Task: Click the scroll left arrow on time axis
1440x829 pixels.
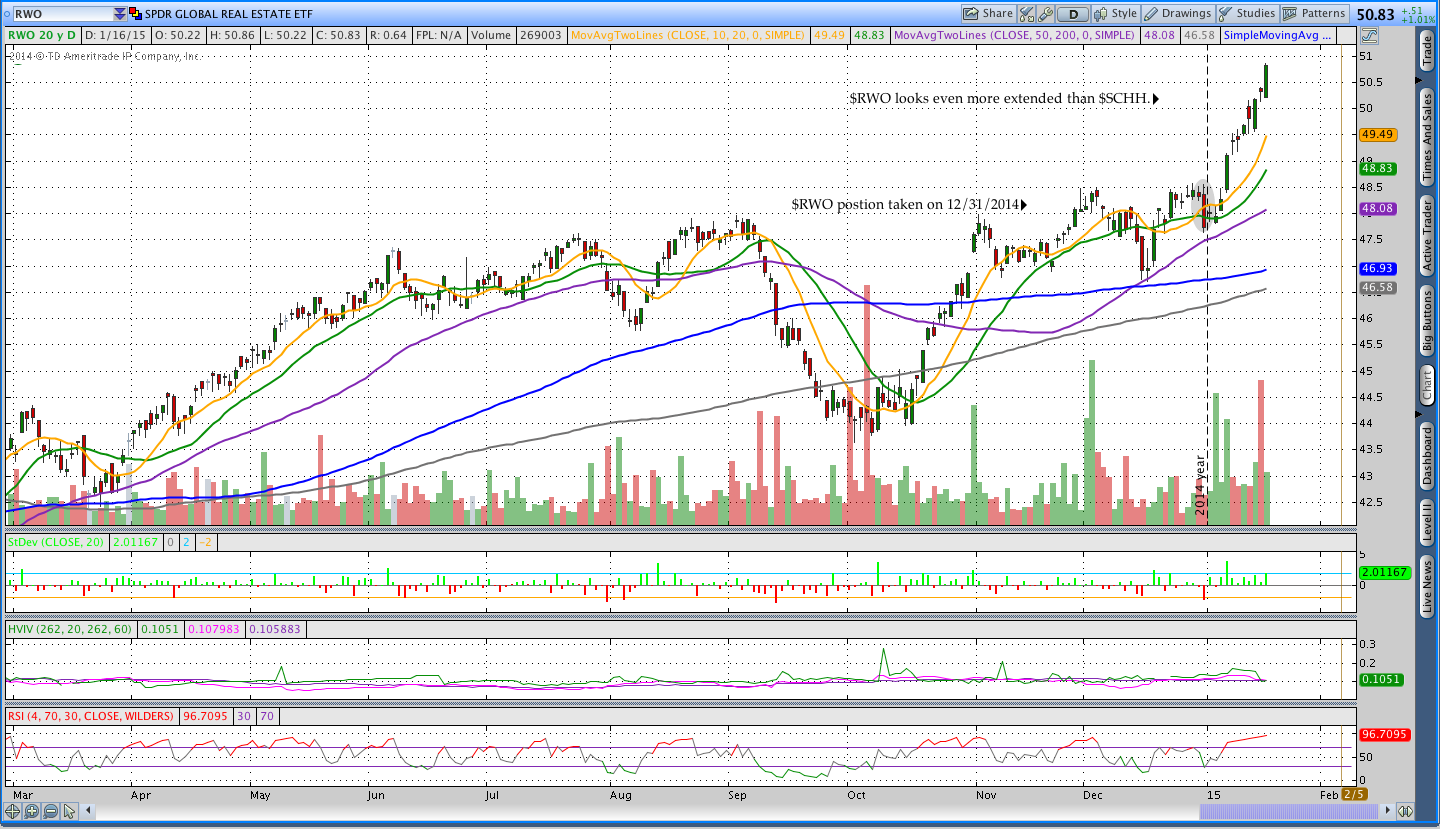Action: click(90, 811)
